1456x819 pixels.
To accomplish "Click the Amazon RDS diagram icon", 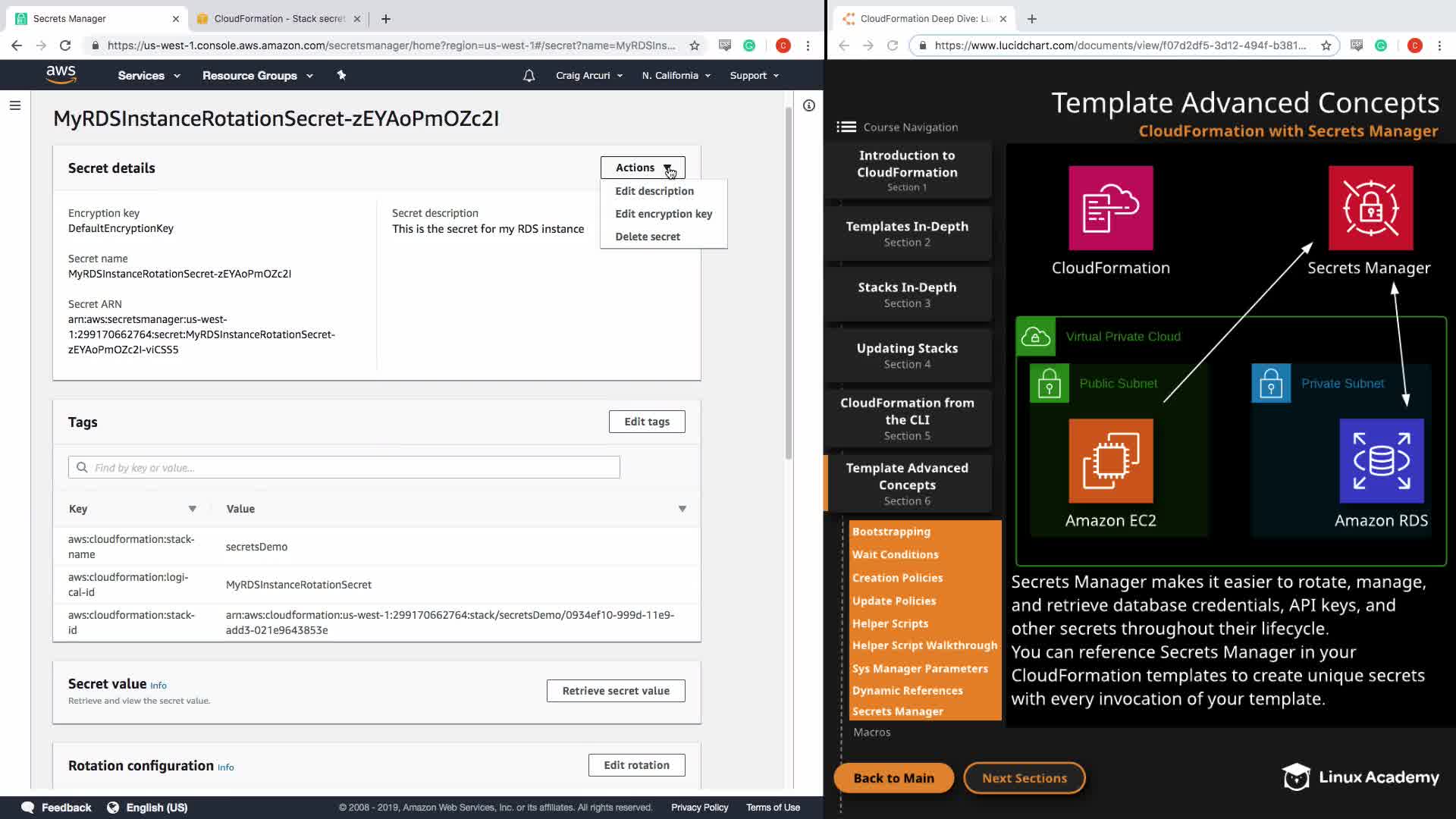I will tap(1381, 461).
